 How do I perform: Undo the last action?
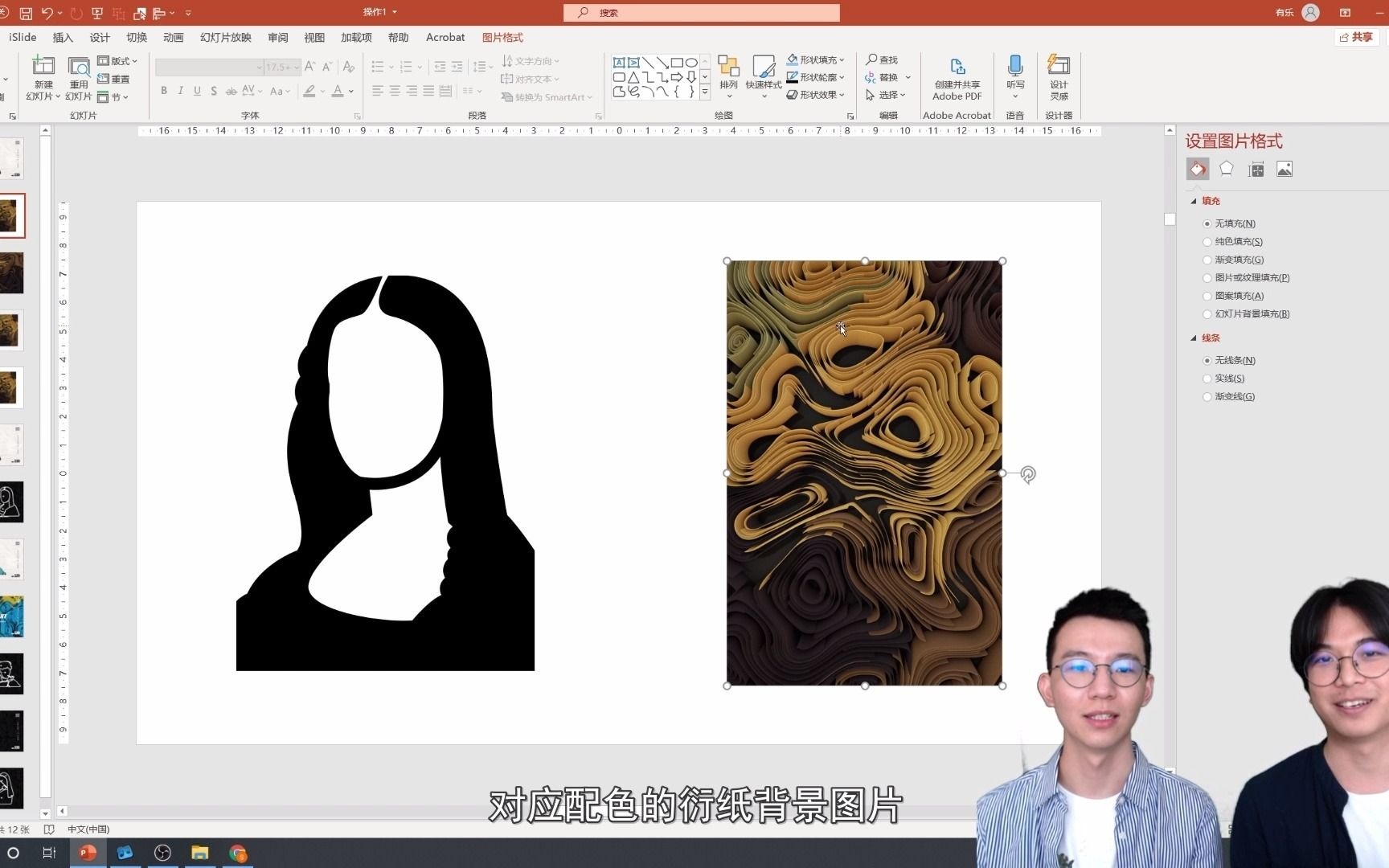pyautogui.click(x=47, y=13)
